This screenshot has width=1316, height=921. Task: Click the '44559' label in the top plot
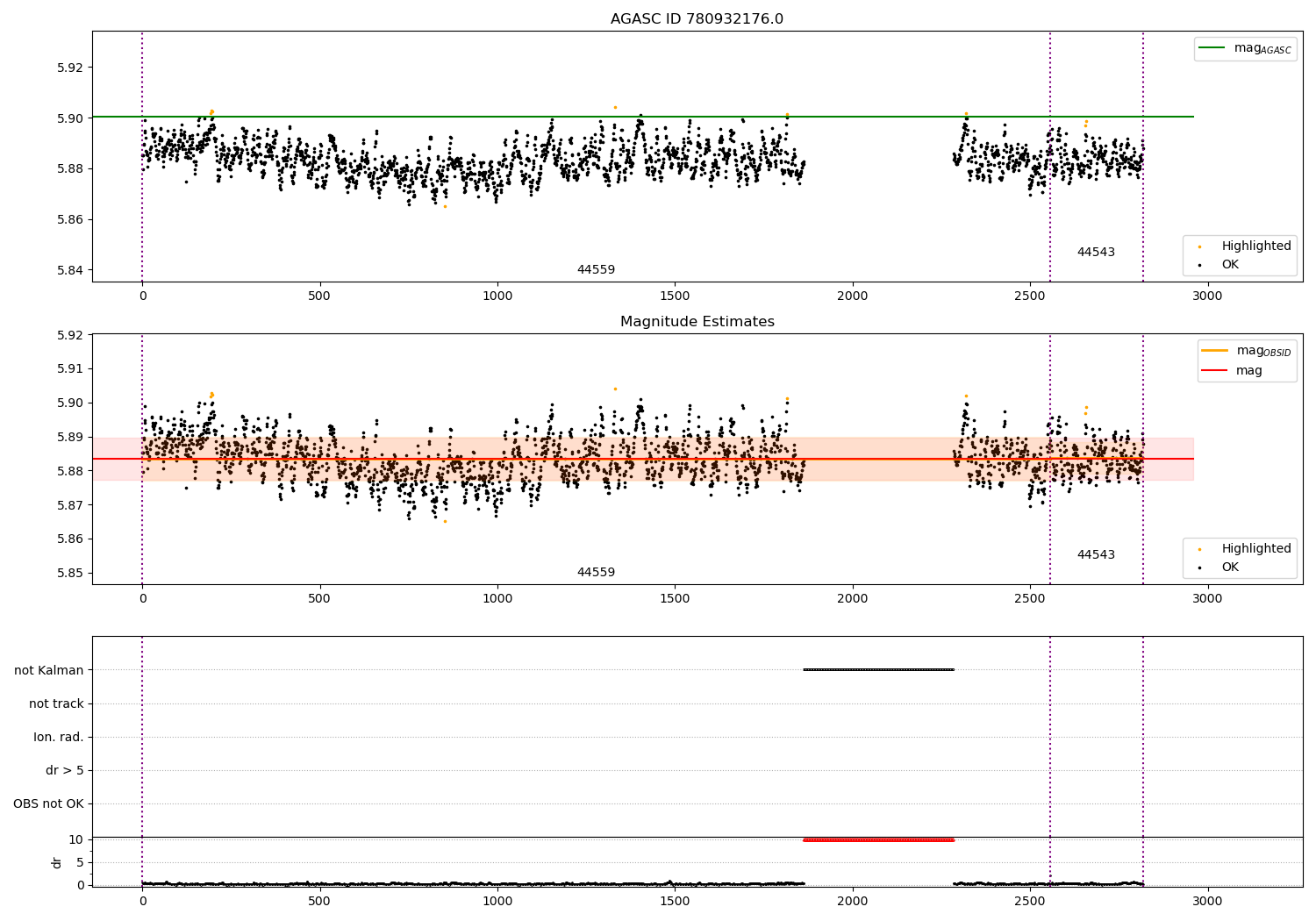(x=596, y=269)
